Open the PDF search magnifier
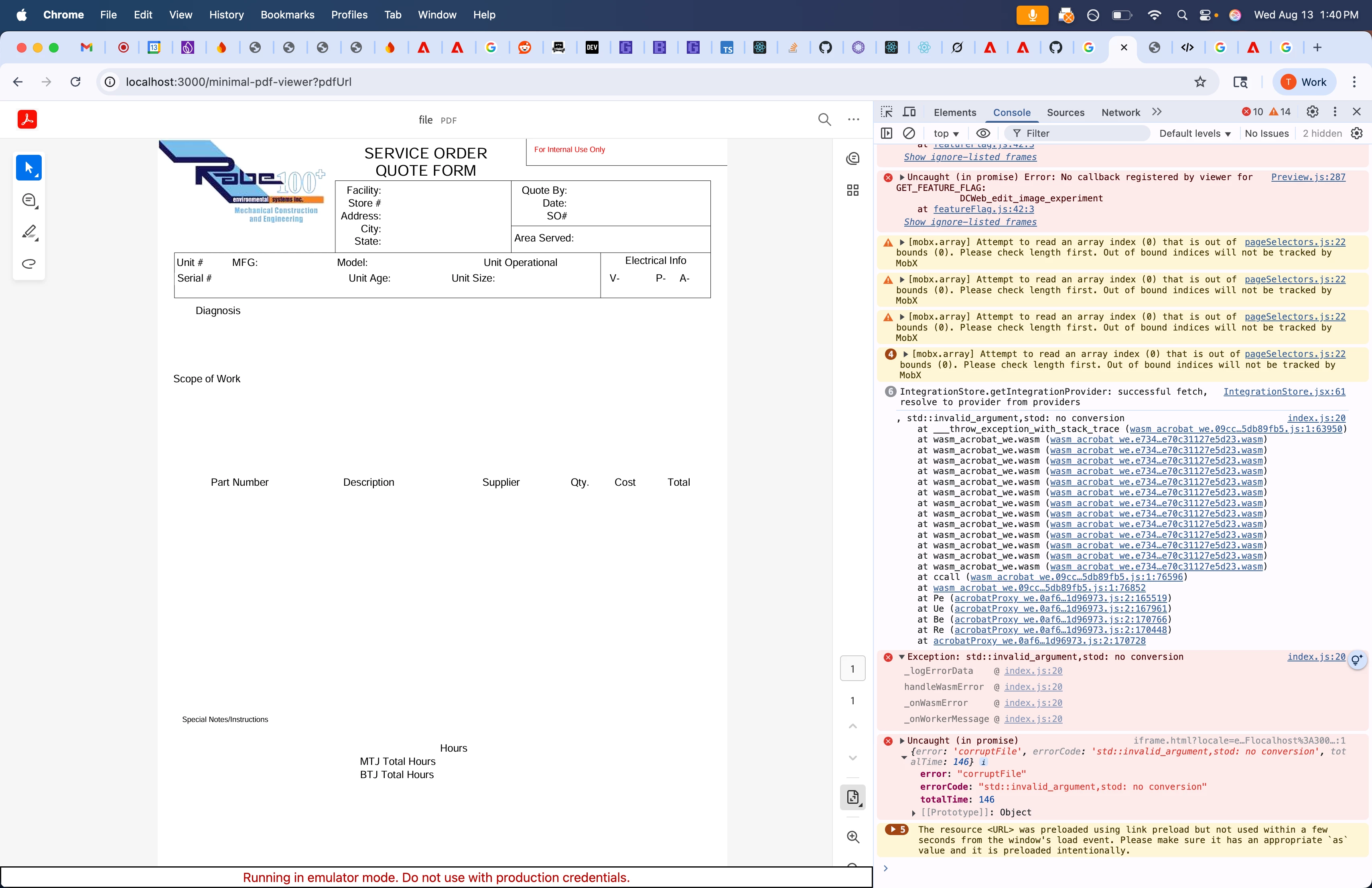 point(824,119)
